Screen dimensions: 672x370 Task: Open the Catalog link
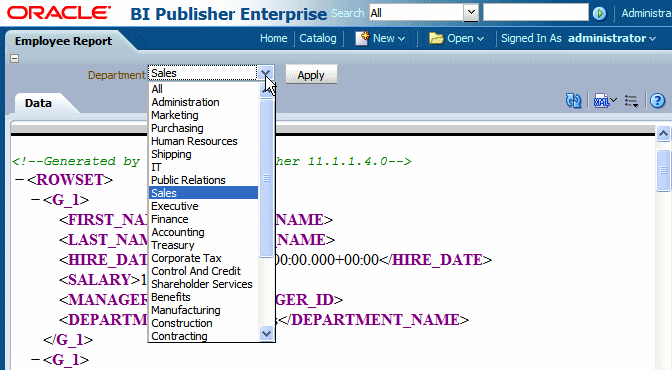(x=318, y=39)
